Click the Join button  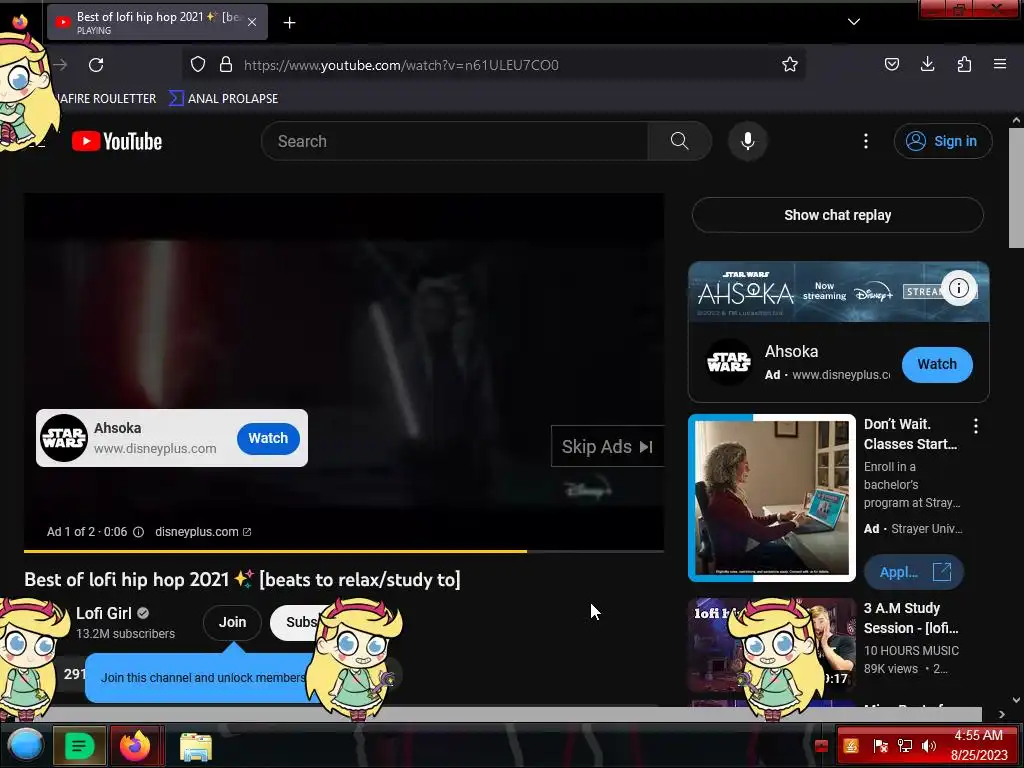pyautogui.click(x=232, y=622)
